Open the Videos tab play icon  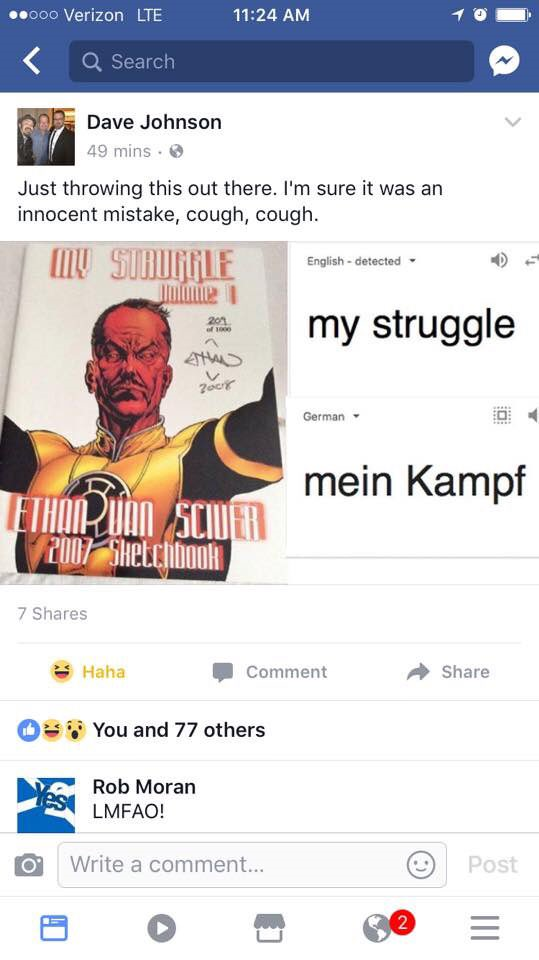click(162, 928)
